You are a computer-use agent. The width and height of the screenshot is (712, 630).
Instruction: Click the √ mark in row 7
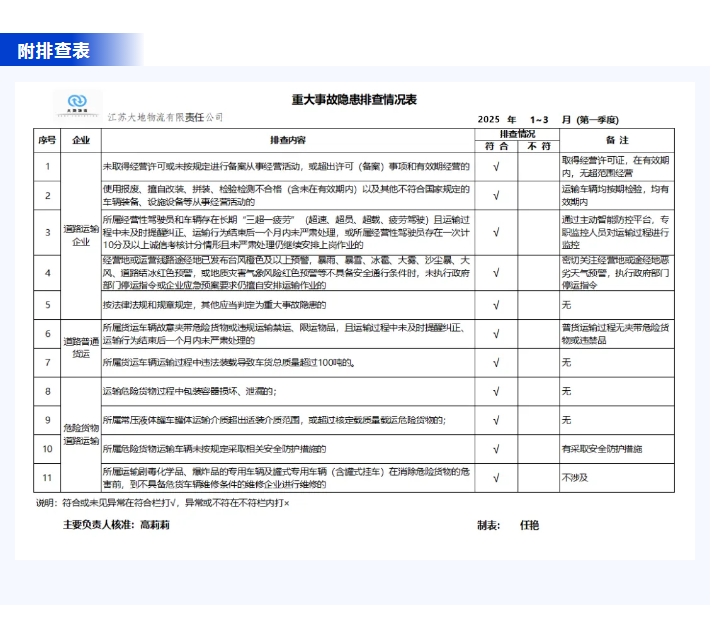tap(496, 363)
